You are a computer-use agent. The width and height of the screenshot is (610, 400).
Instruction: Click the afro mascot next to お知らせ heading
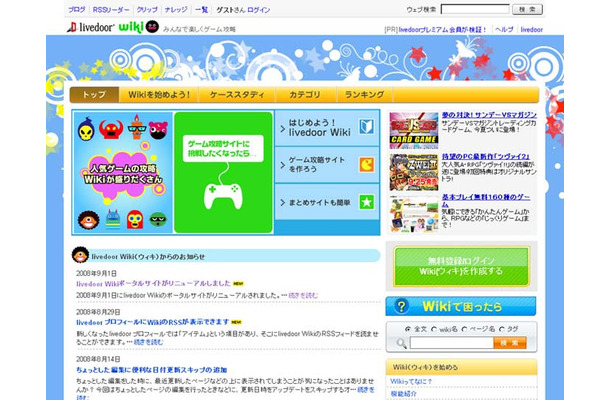click(x=80, y=255)
